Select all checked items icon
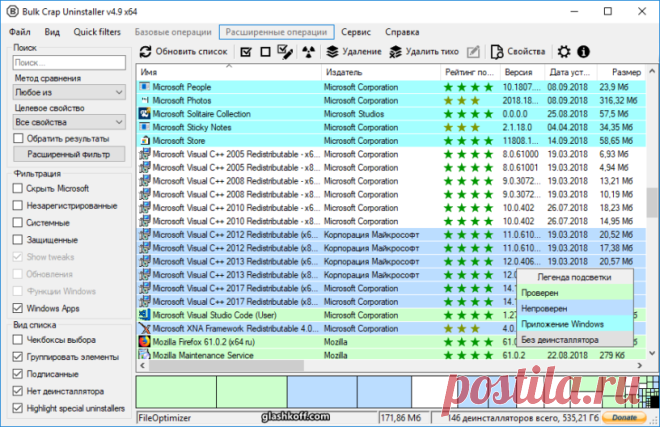660x427 pixels. [x=246, y=52]
